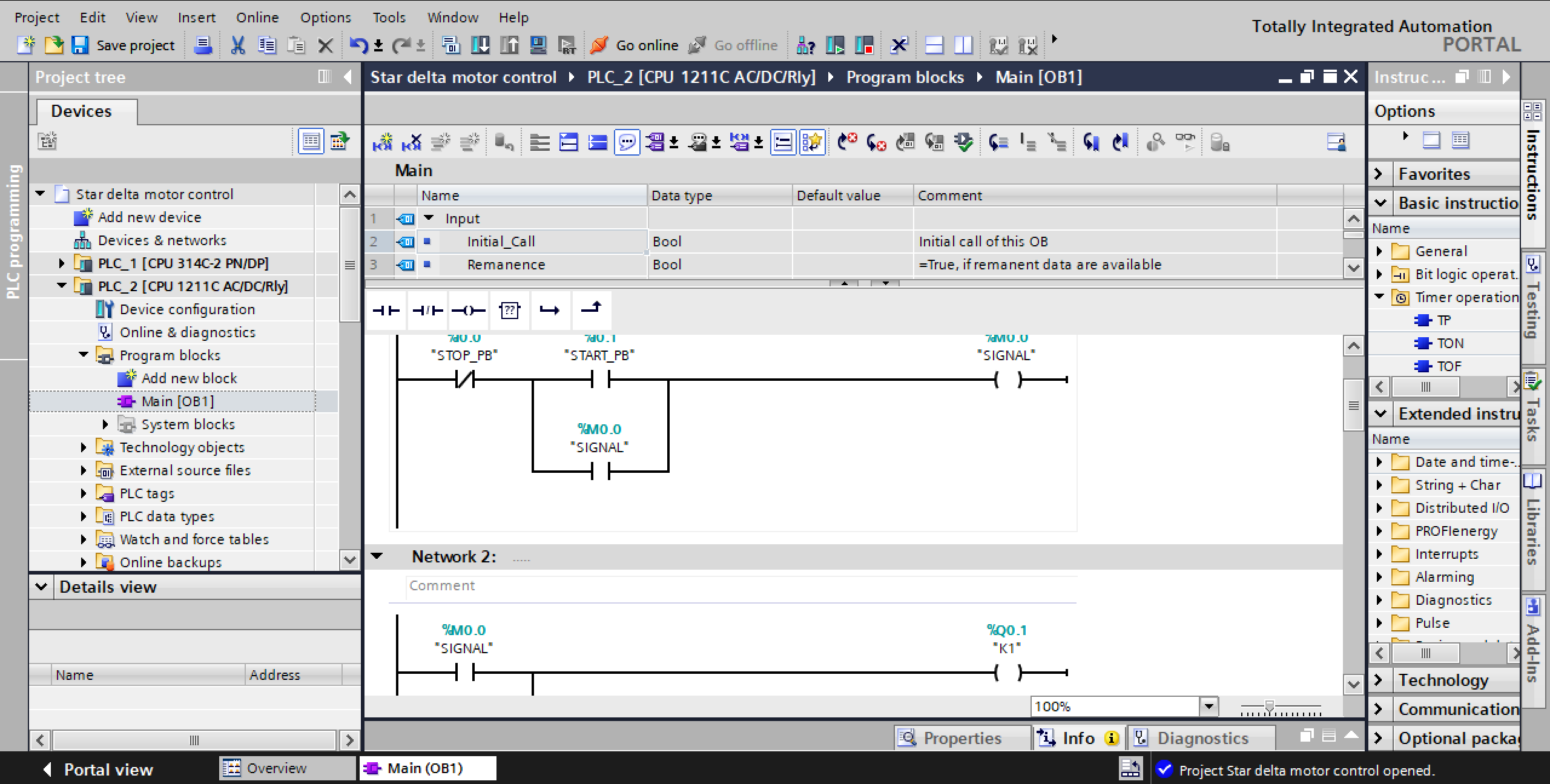This screenshot has width=1550, height=784.
Task: Expand Bit logic operations folder
Action: pos(1380,274)
